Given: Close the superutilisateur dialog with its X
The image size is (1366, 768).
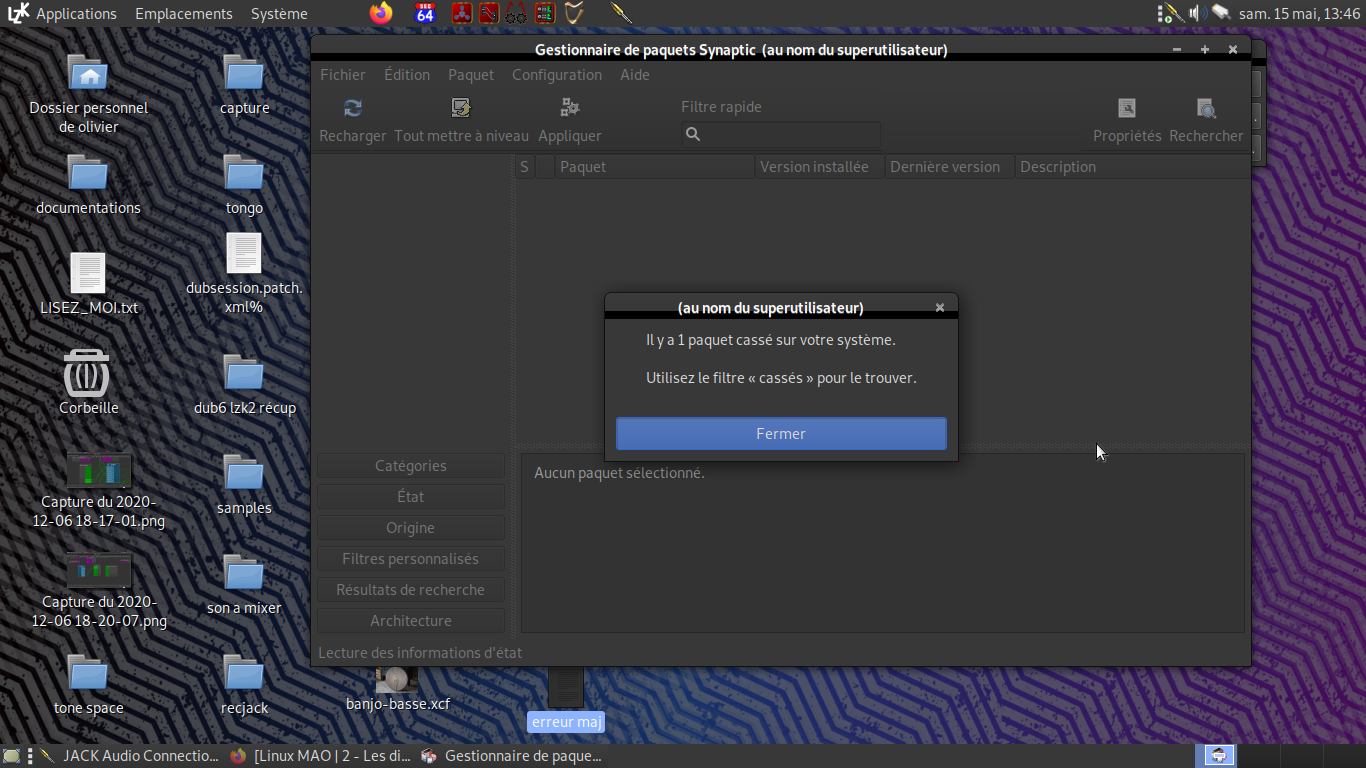Looking at the screenshot, I should point(940,308).
